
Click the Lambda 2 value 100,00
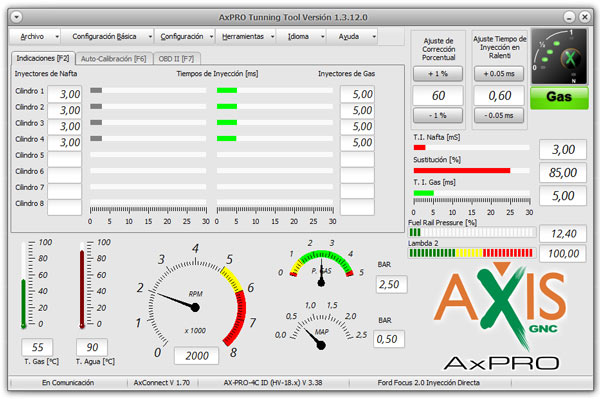coord(562,253)
